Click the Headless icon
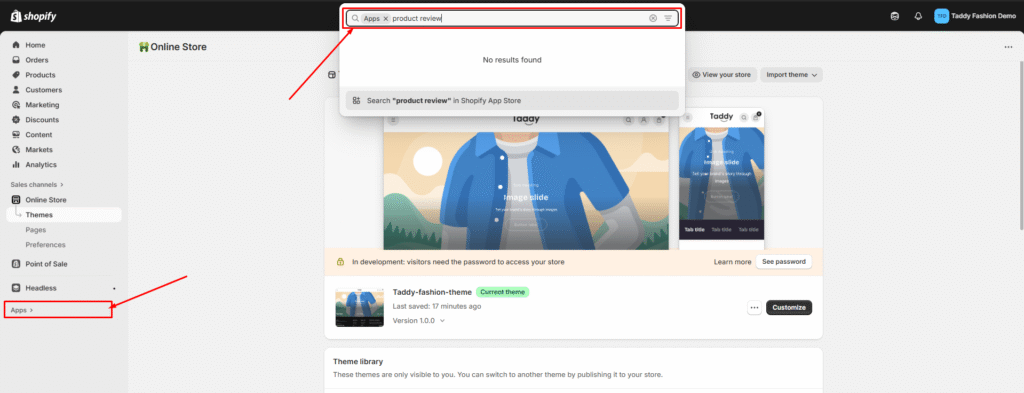The height and width of the screenshot is (393, 1024). click(16, 288)
